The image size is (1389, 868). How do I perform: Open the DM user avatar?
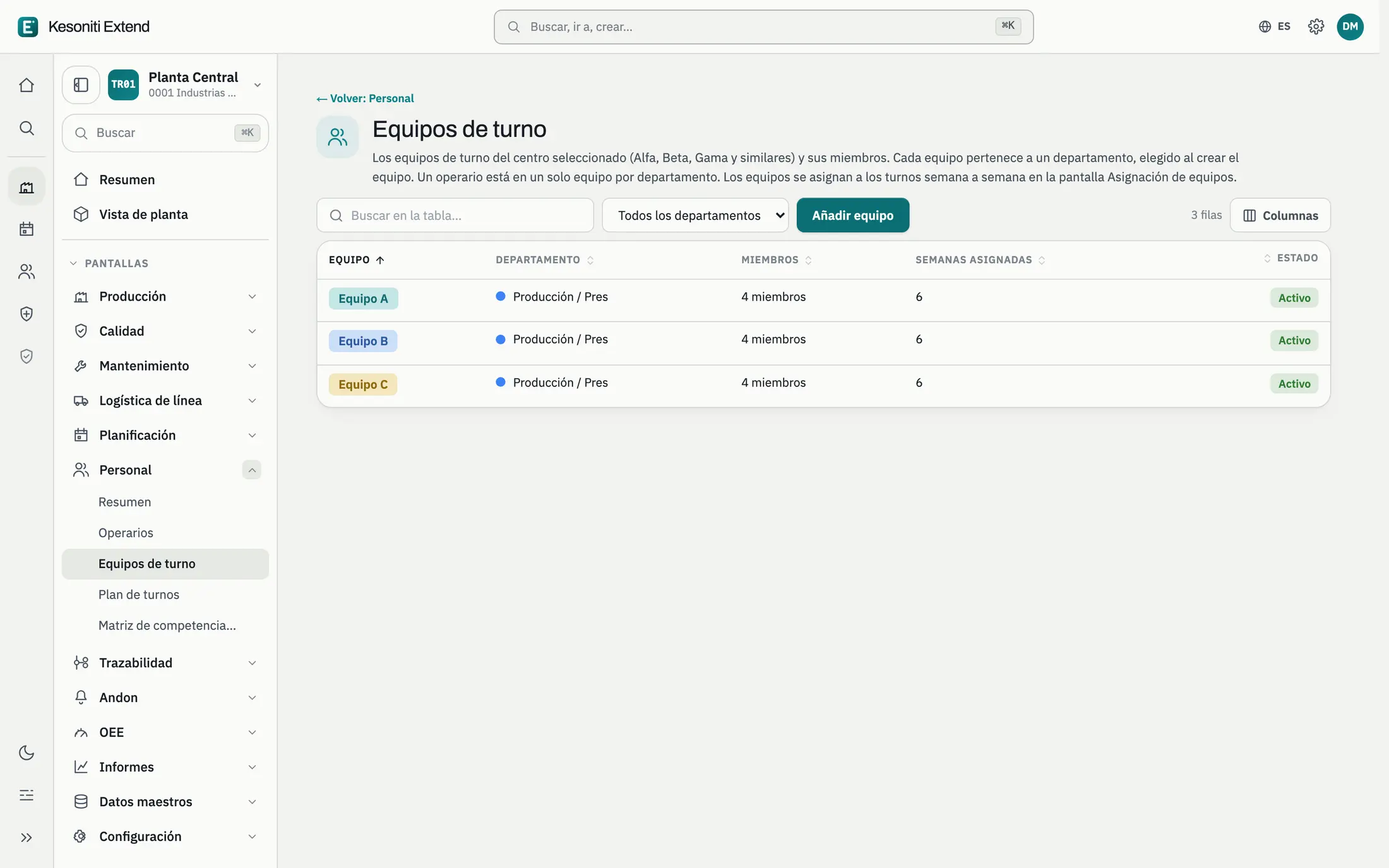coord(1350,27)
